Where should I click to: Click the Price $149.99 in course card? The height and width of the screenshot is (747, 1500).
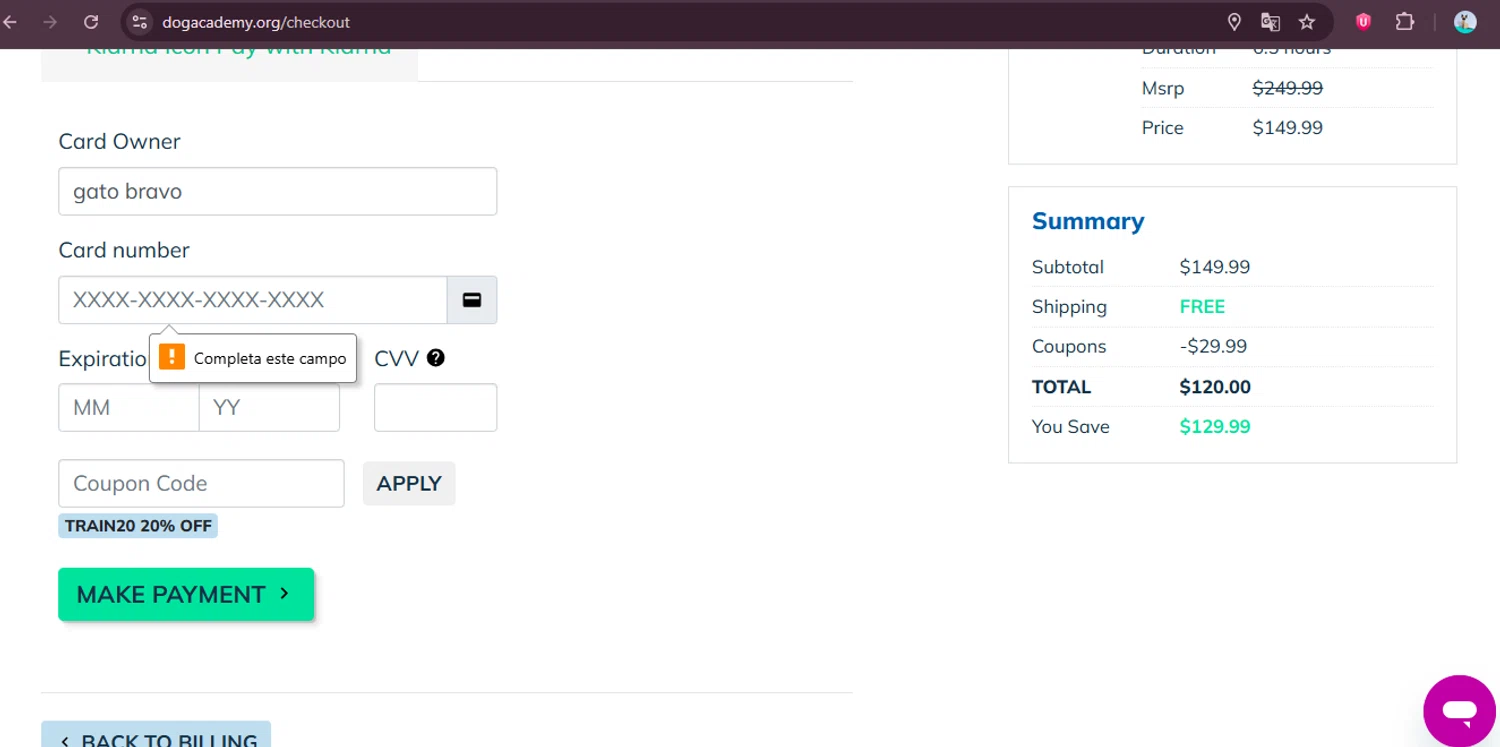coord(1288,128)
